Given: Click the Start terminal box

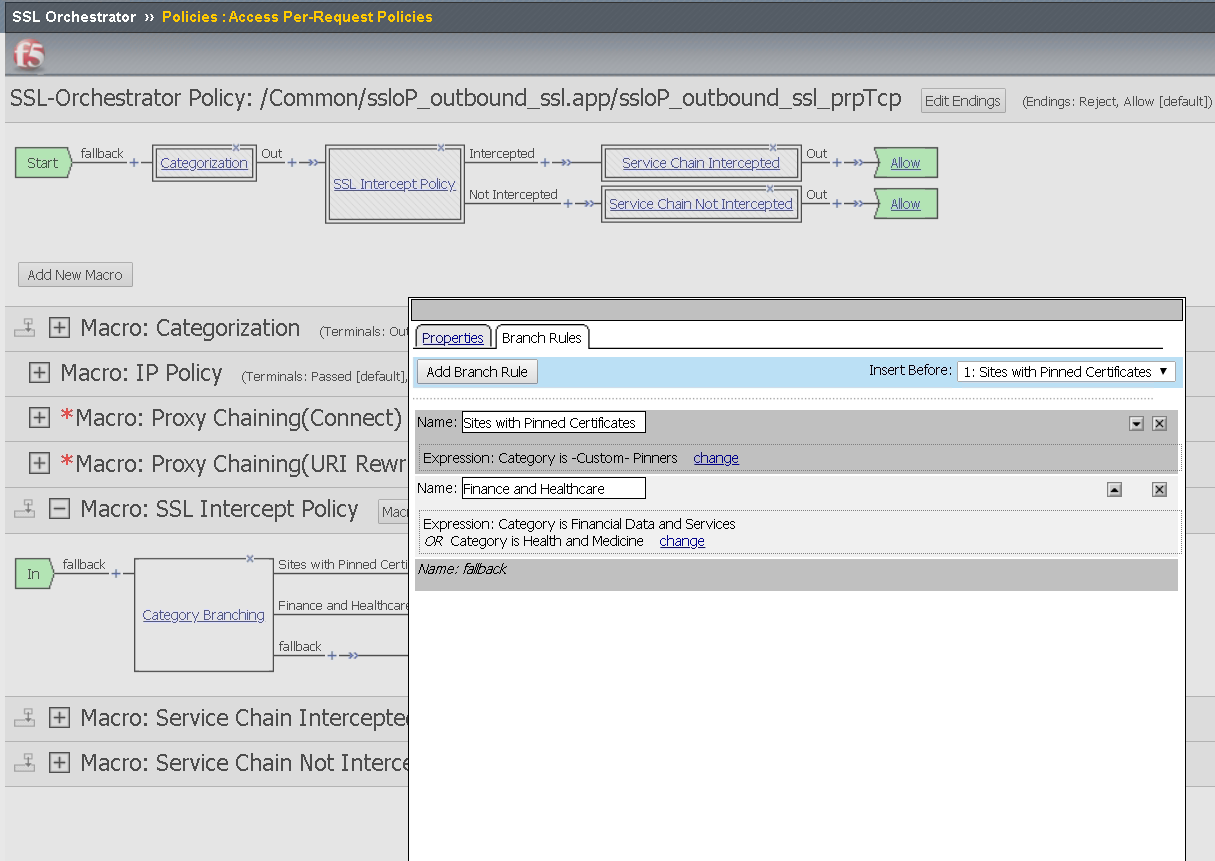Looking at the screenshot, I should [x=43, y=163].
